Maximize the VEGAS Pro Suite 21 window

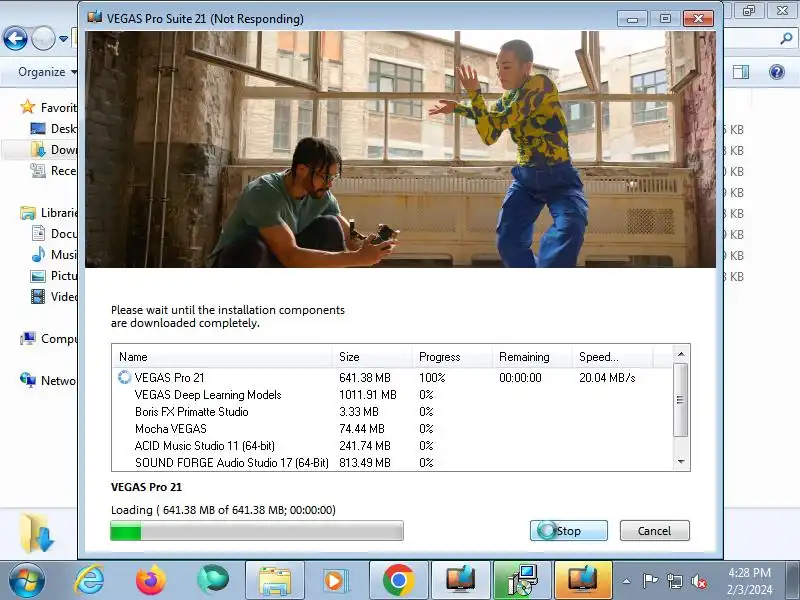pos(665,18)
